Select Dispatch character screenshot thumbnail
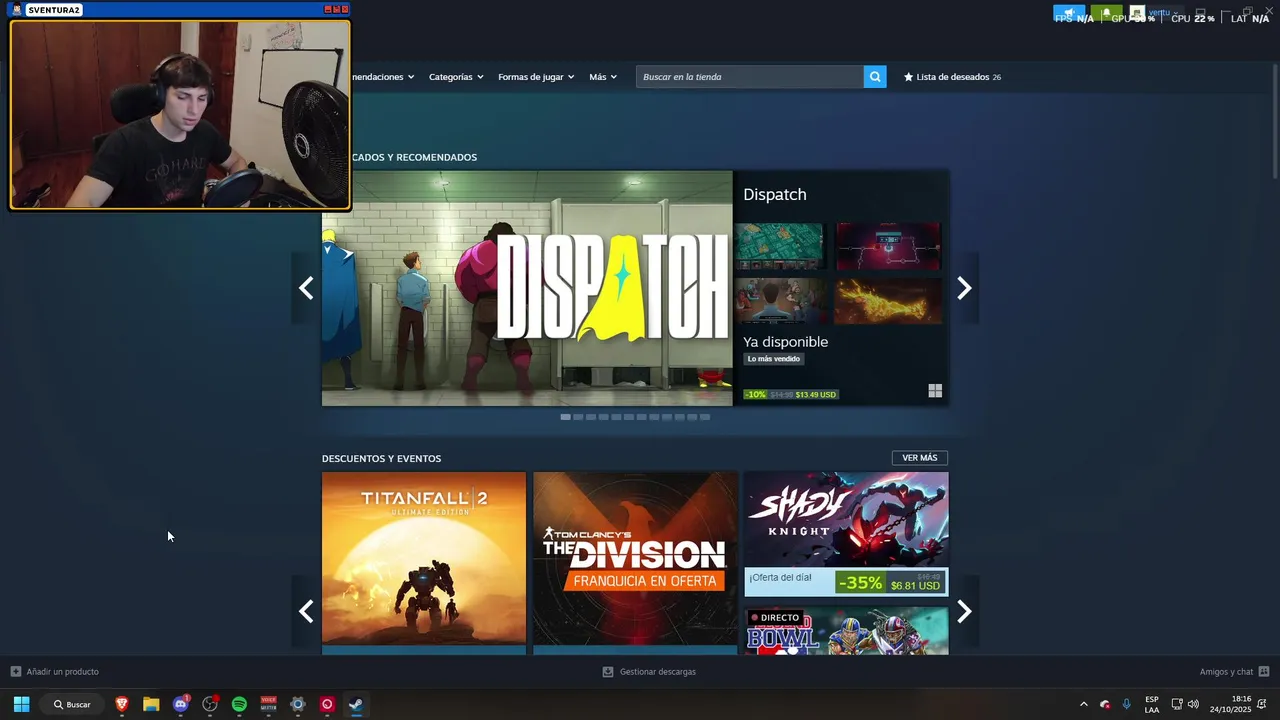The width and height of the screenshot is (1280, 720). pyautogui.click(x=780, y=301)
